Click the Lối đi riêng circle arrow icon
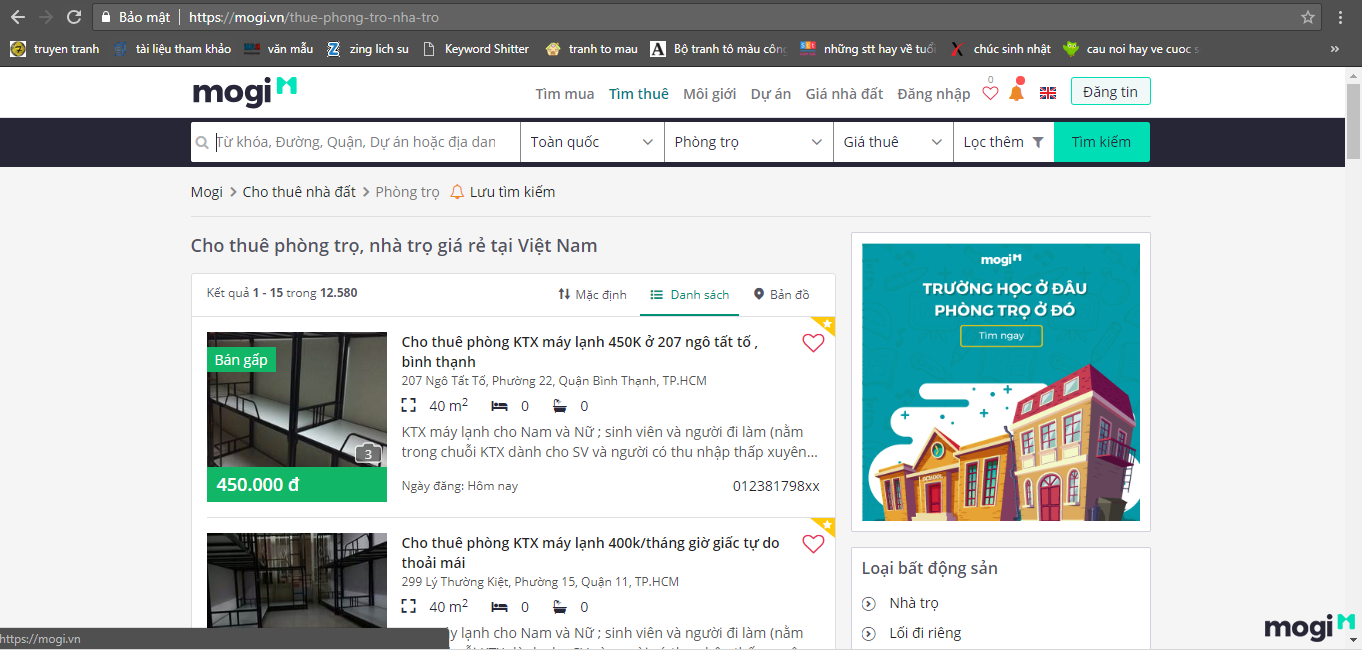The height and width of the screenshot is (650, 1362). tap(868, 633)
